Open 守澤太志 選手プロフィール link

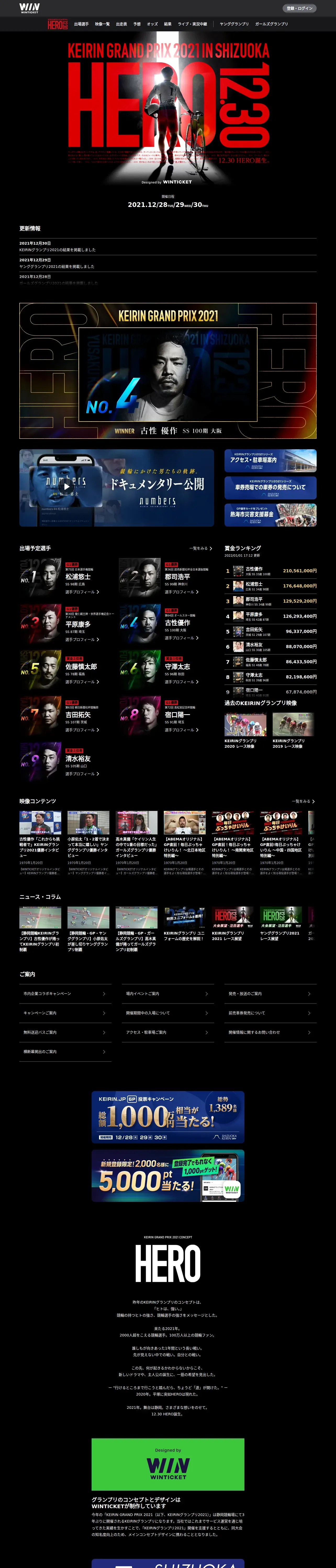pyautogui.click(x=181, y=682)
